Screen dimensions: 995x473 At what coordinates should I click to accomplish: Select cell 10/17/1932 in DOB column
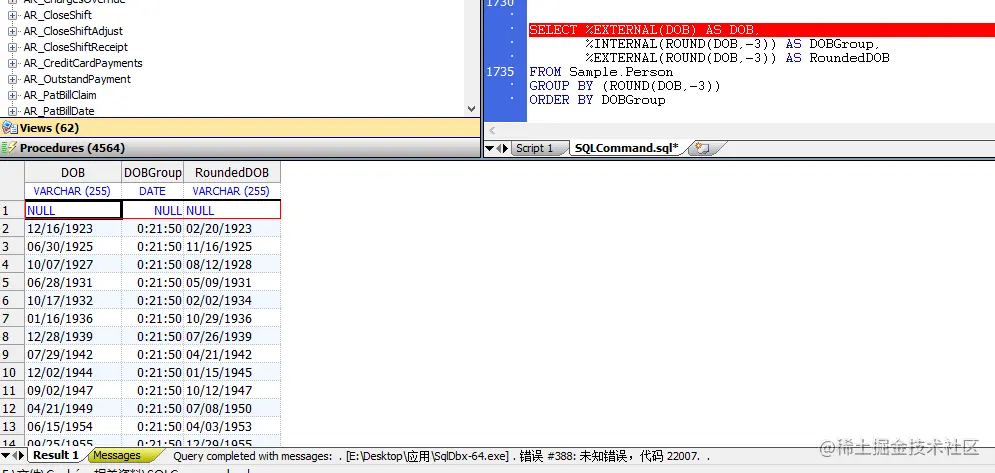[x=73, y=300]
